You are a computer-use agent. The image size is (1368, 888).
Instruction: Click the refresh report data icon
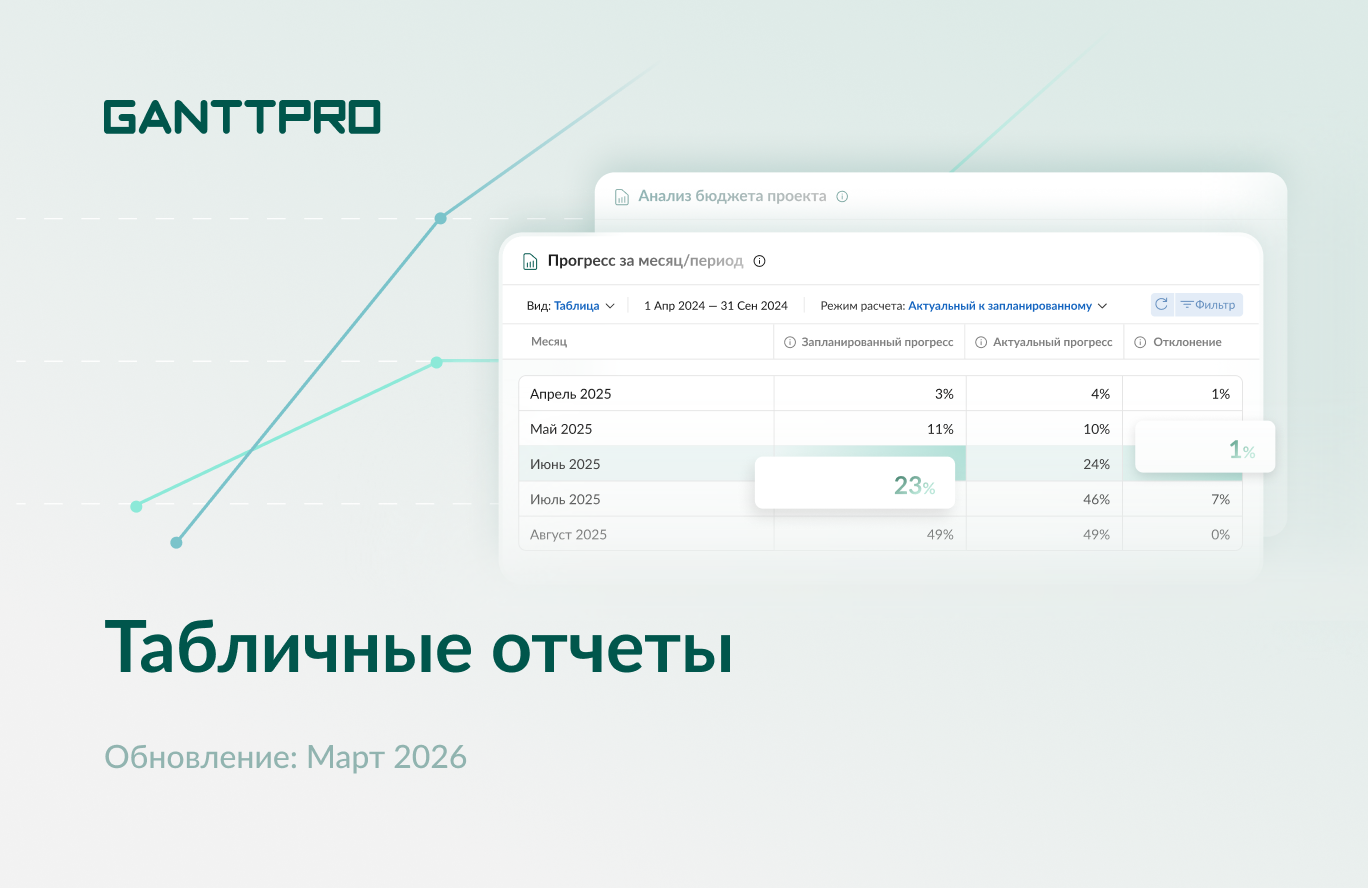click(x=1161, y=304)
